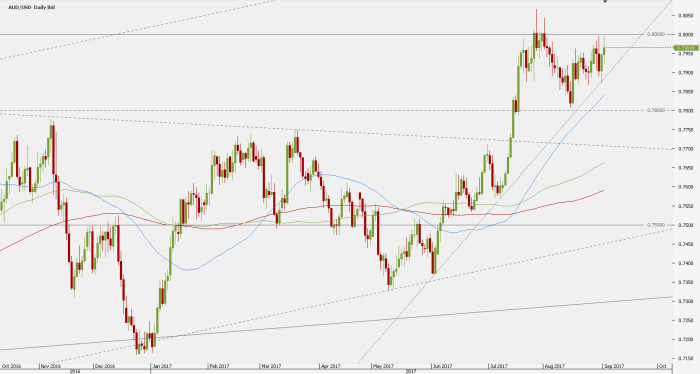Click the green current price tag
Image resolution: width=700 pixels, height=374 pixels.
pyautogui.click(x=686, y=48)
